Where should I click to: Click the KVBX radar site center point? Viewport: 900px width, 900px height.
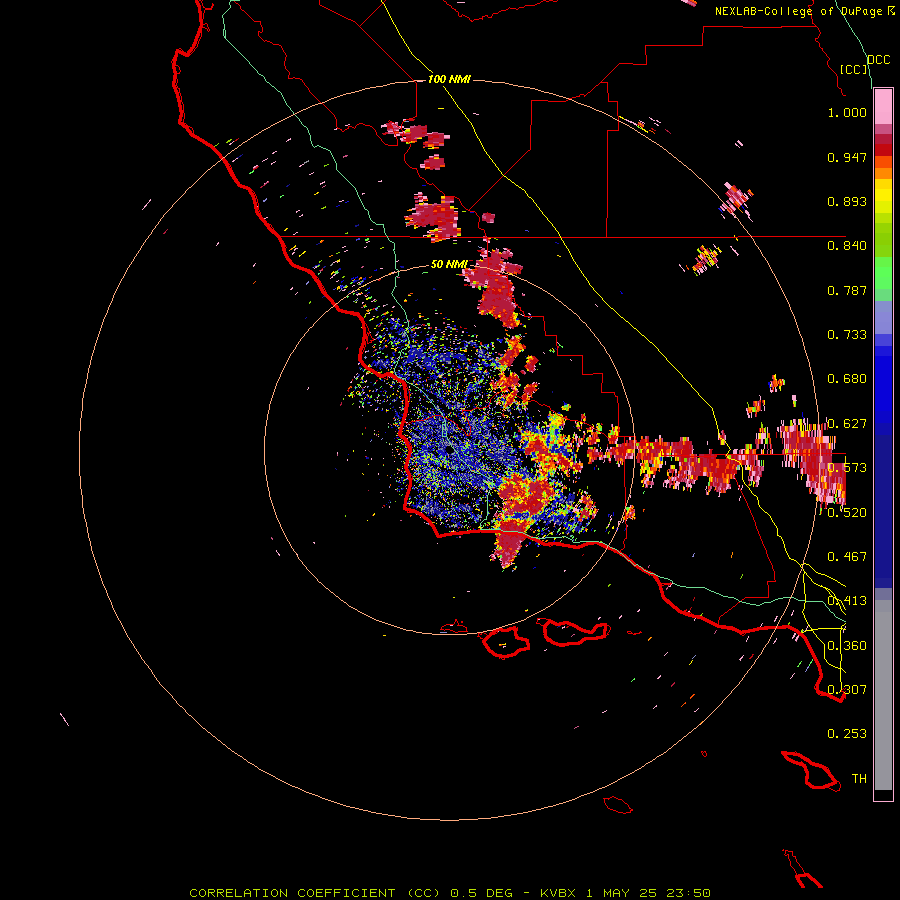point(448,450)
